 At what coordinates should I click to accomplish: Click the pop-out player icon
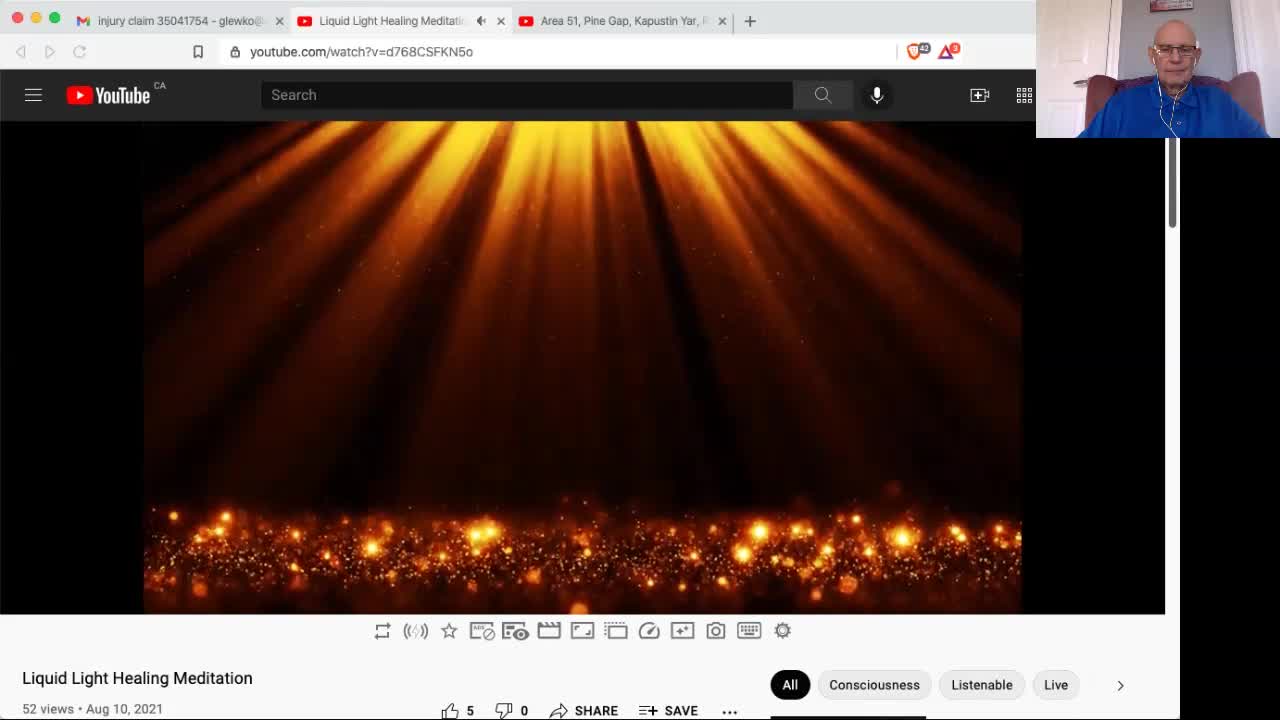[616, 631]
